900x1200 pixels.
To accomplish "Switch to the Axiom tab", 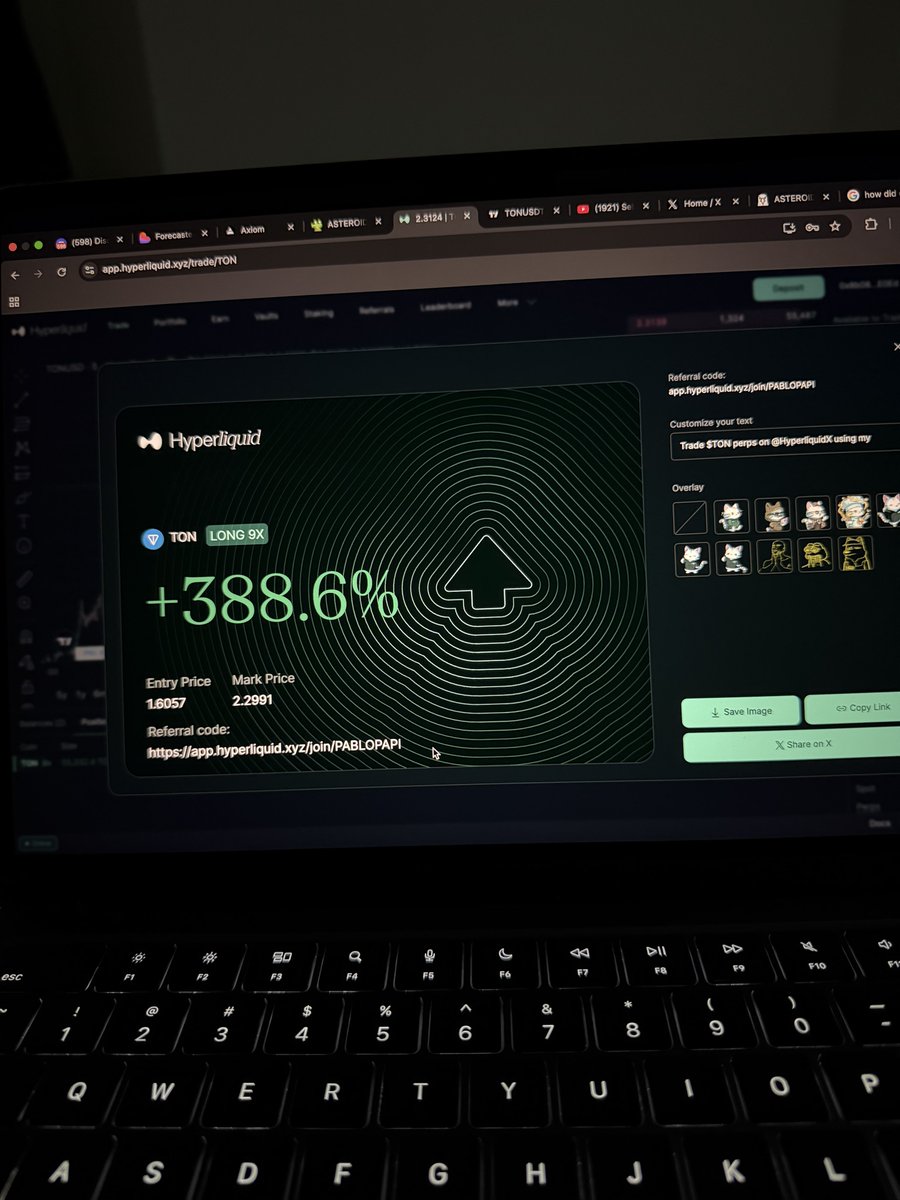I will (258, 229).
